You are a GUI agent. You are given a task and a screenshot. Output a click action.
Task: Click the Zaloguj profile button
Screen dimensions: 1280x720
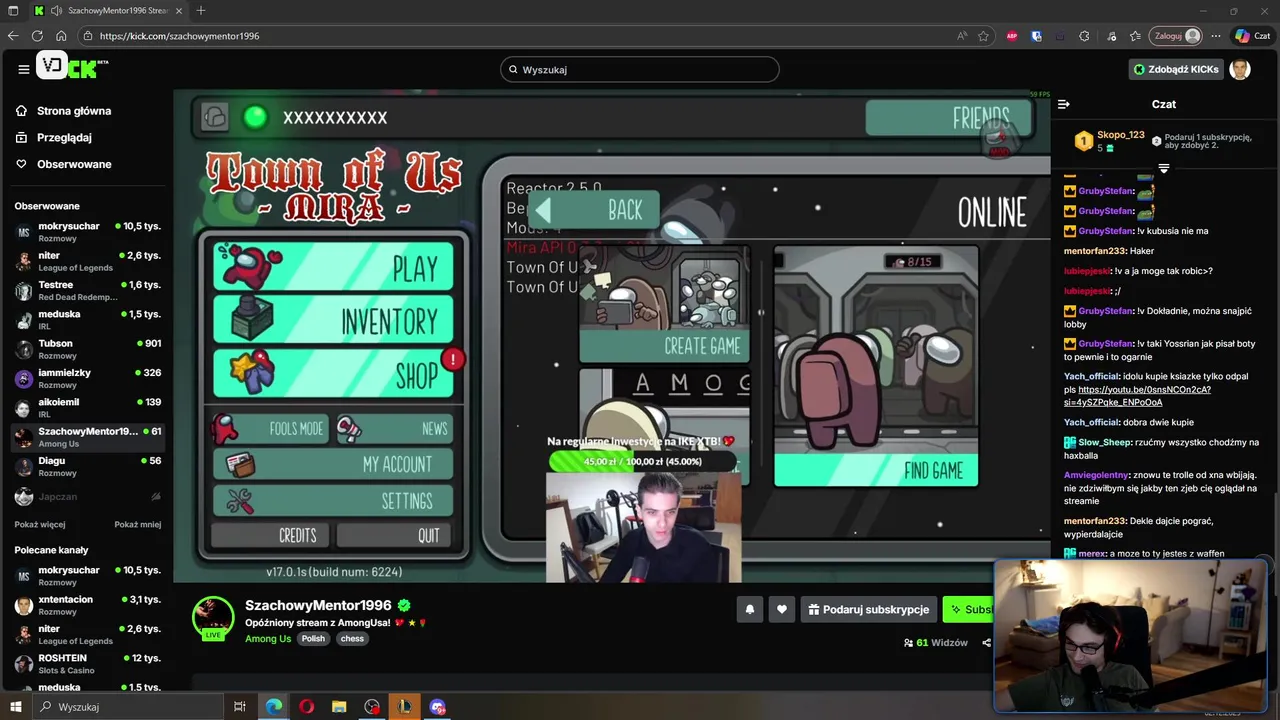[1176, 36]
